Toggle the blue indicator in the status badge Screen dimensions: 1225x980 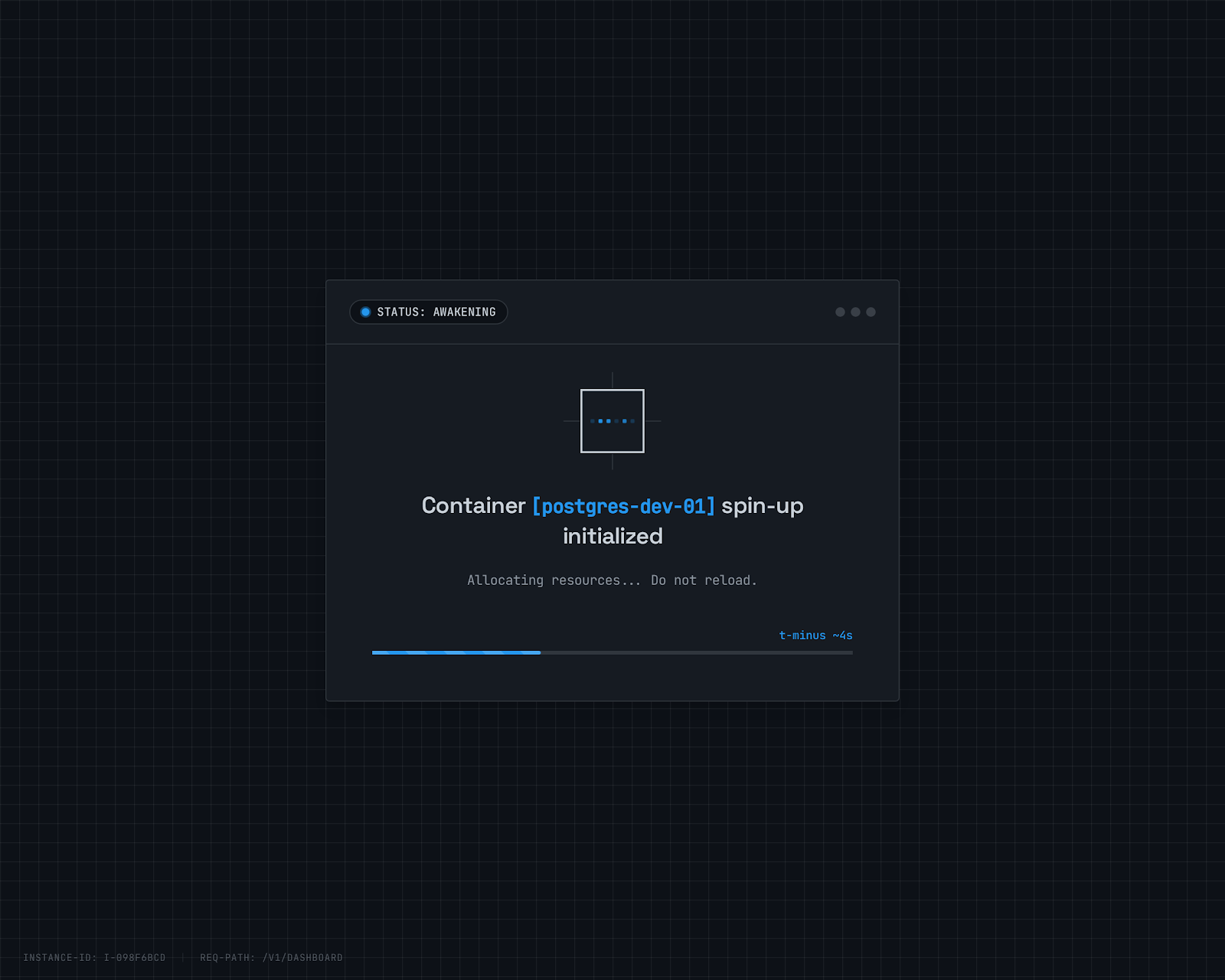(x=364, y=312)
